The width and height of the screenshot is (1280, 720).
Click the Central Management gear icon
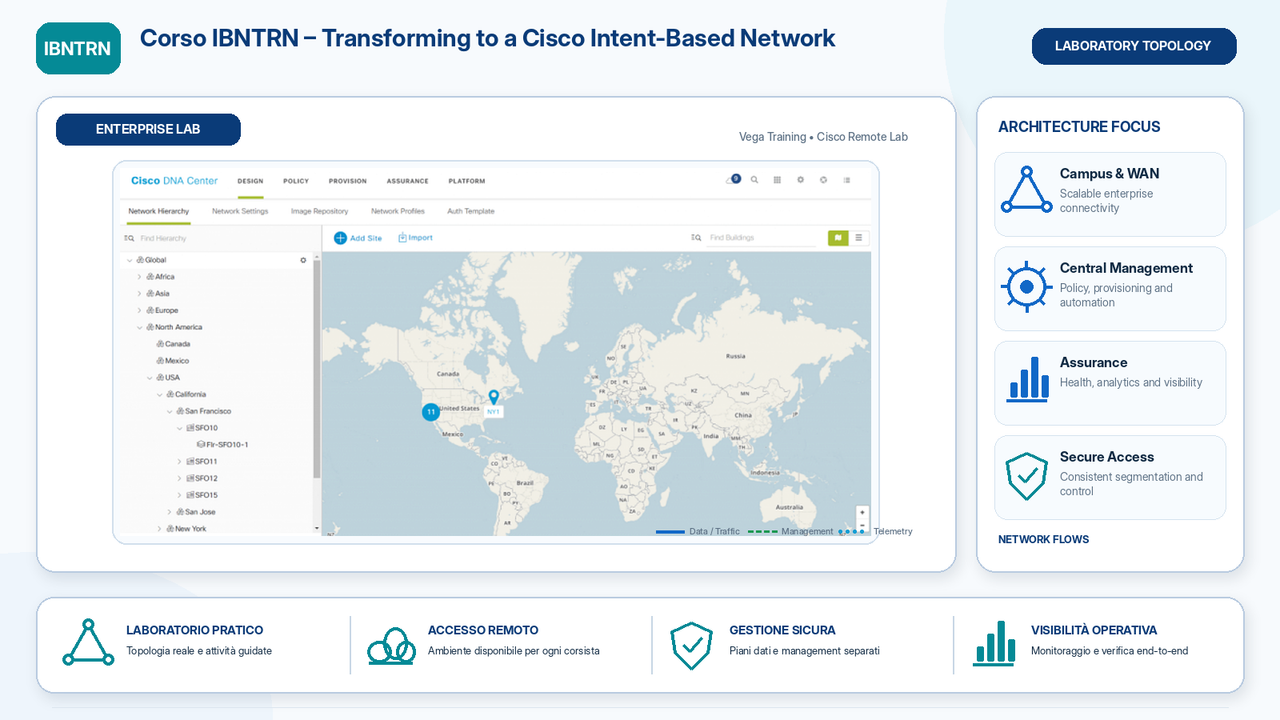point(1026,287)
